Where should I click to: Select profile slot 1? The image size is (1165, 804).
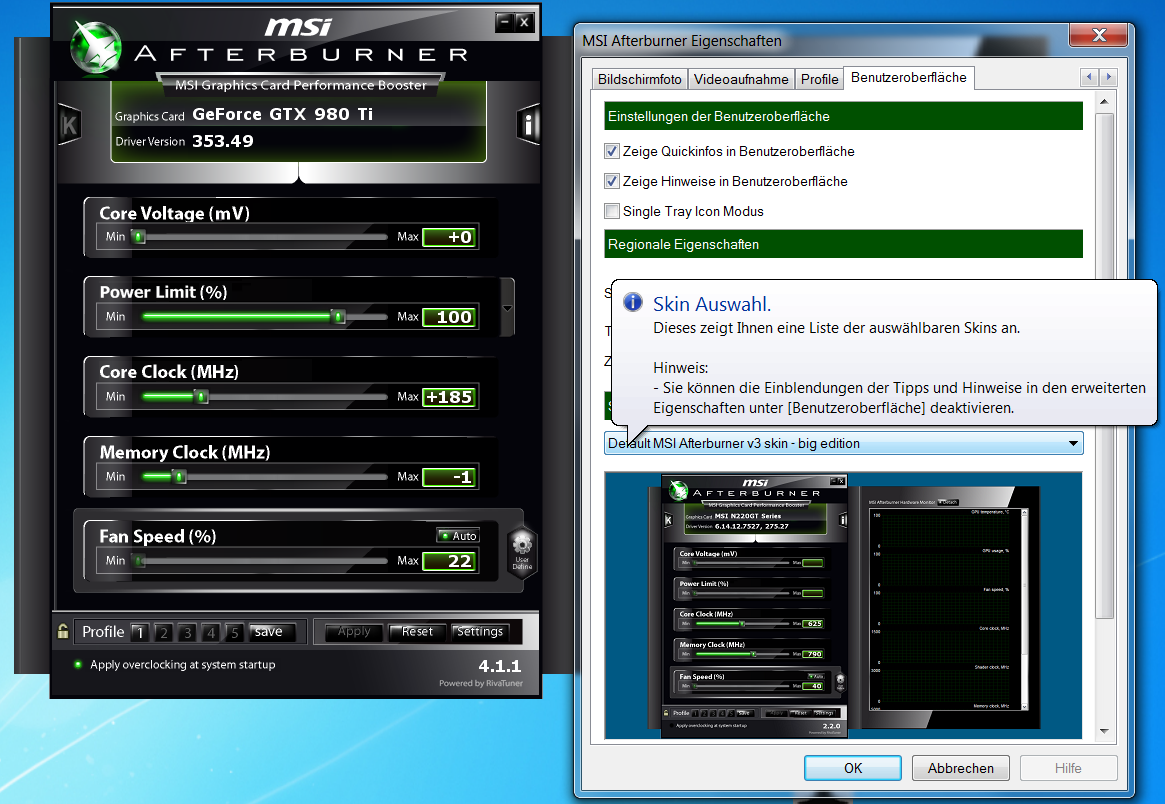pos(140,632)
